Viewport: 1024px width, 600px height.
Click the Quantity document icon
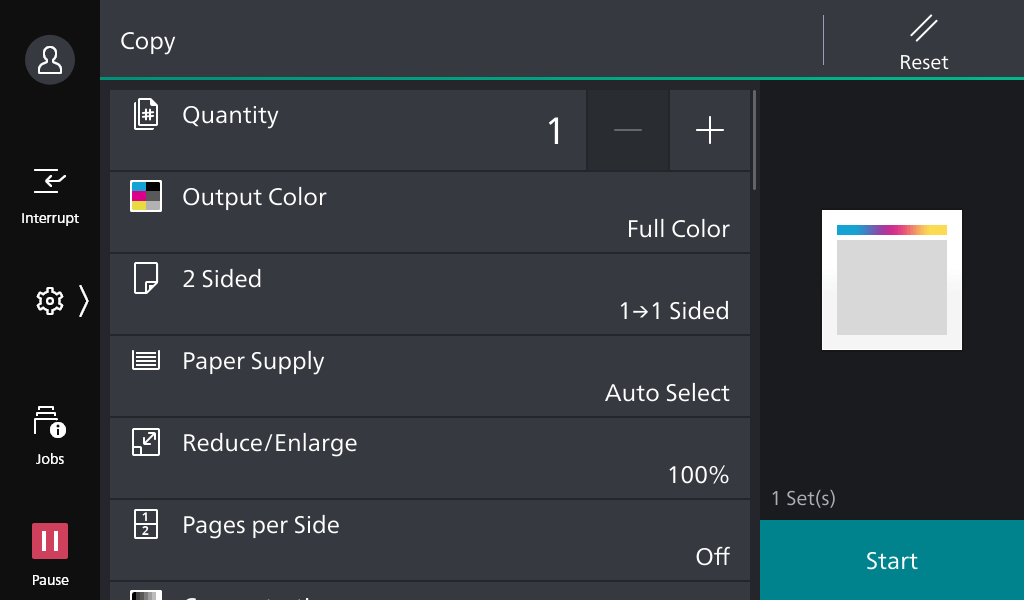click(145, 114)
